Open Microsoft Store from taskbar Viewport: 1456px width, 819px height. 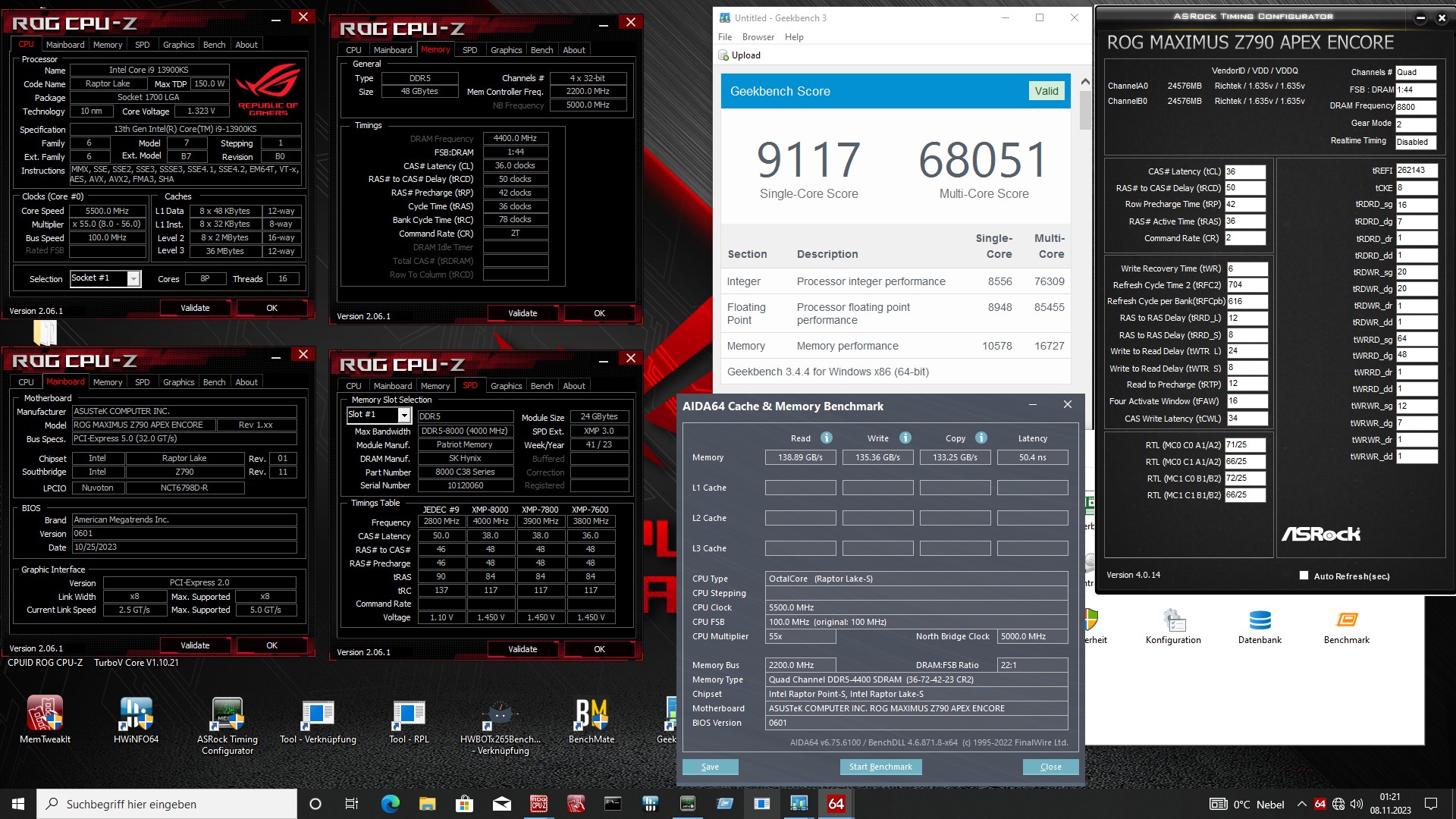point(464,804)
